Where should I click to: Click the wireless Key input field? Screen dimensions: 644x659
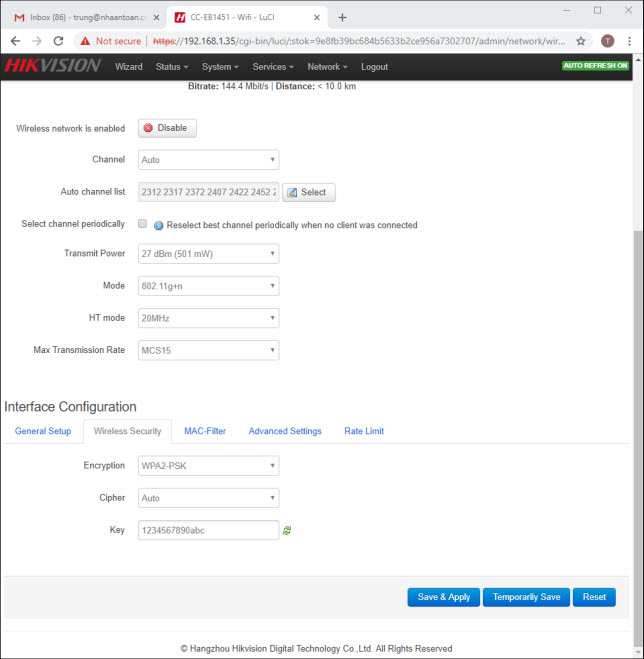click(x=208, y=530)
